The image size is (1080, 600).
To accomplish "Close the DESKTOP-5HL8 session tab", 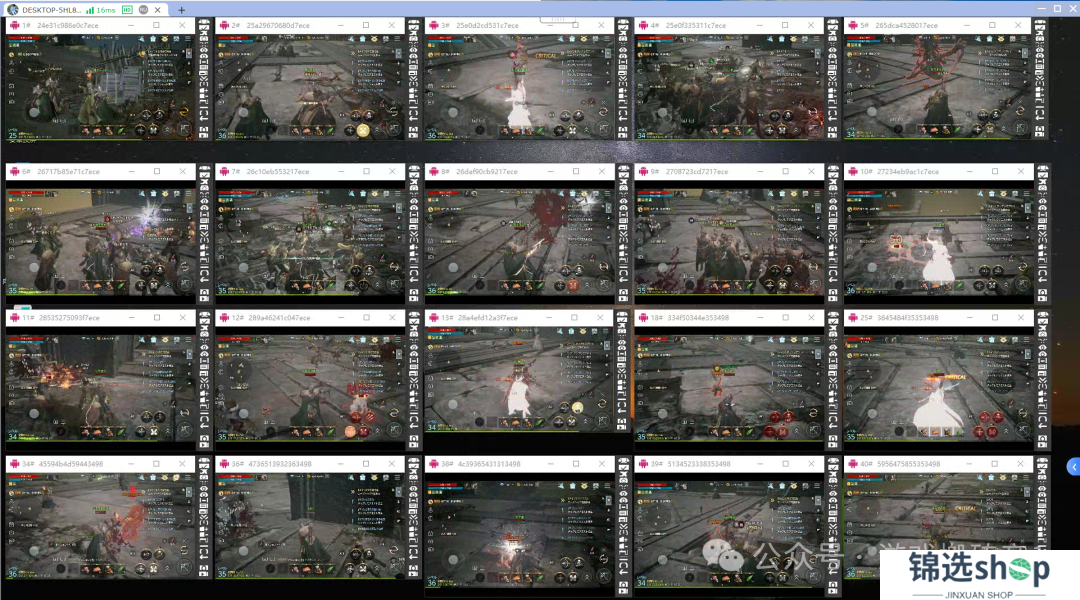I will 158,10.
